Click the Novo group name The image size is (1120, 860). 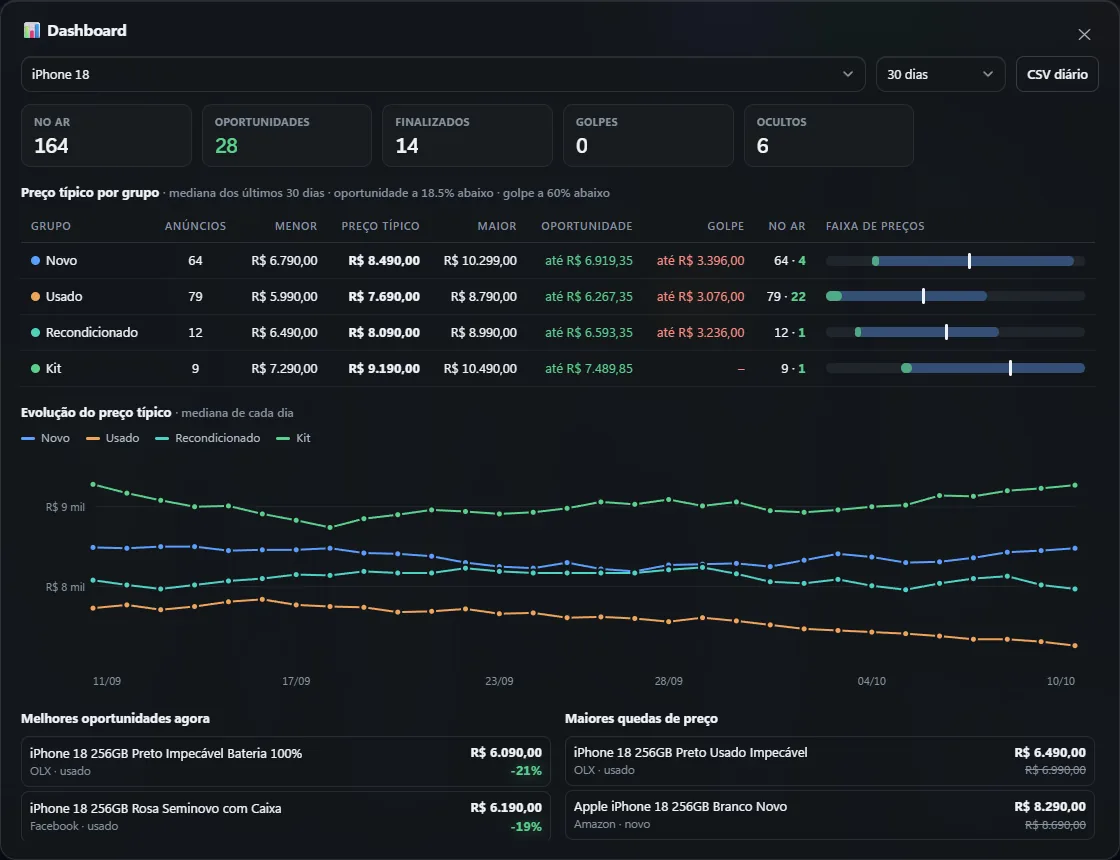[61, 261]
